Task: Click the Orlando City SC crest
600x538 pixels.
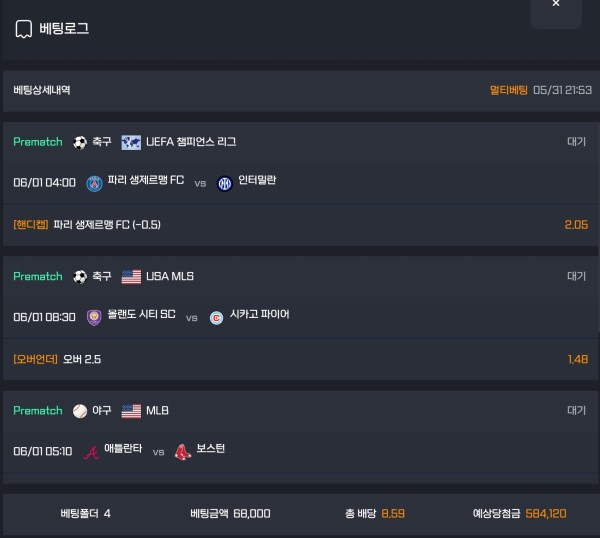Action: pos(94,317)
